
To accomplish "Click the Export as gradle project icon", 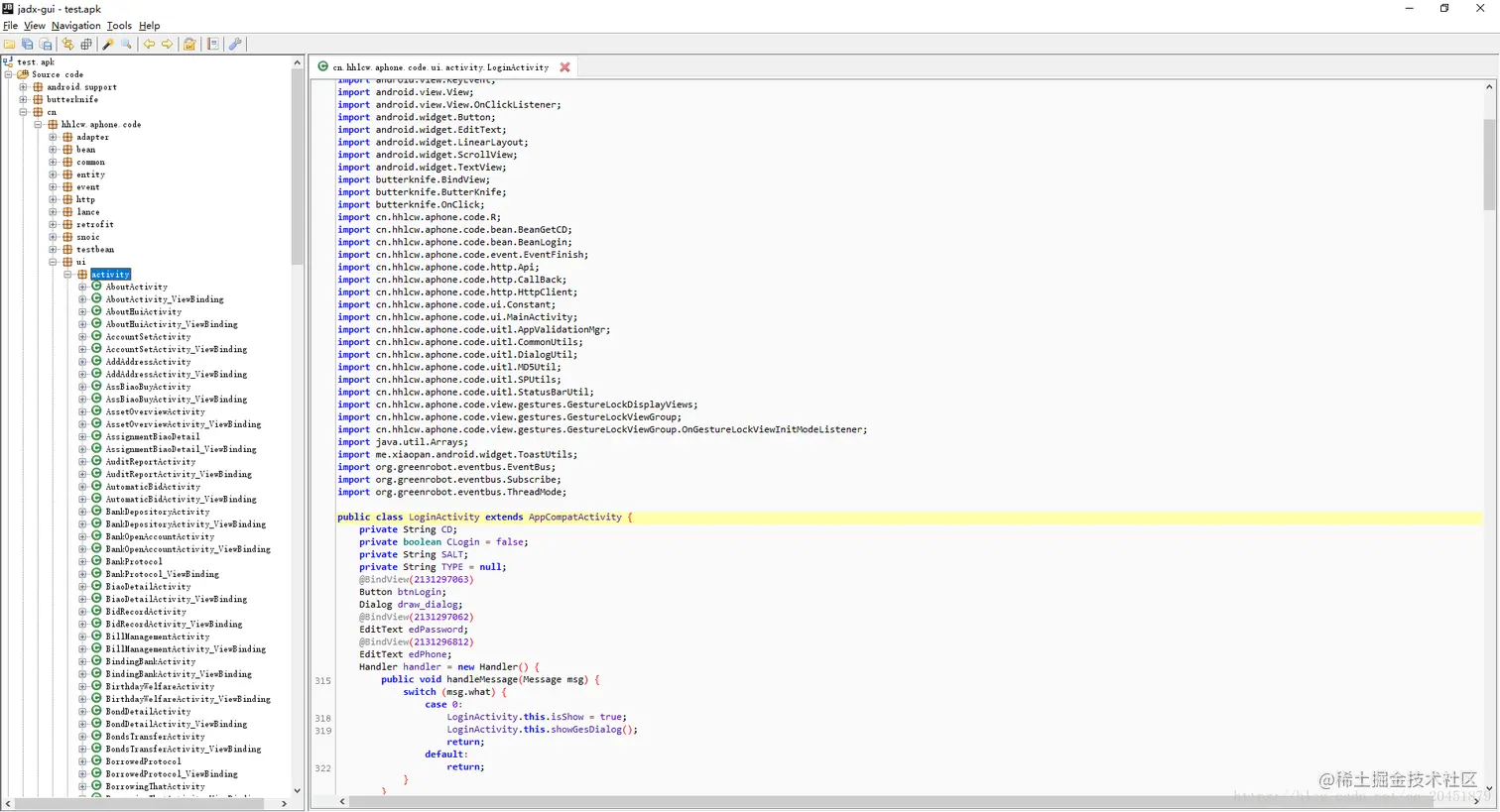I will 46,44.
